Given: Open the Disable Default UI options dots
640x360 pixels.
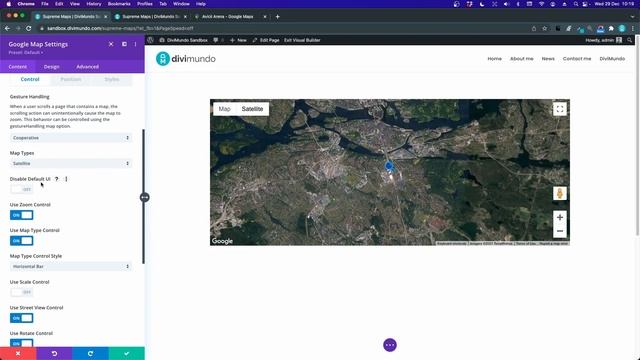Looking at the screenshot, I should click(x=66, y=179).
